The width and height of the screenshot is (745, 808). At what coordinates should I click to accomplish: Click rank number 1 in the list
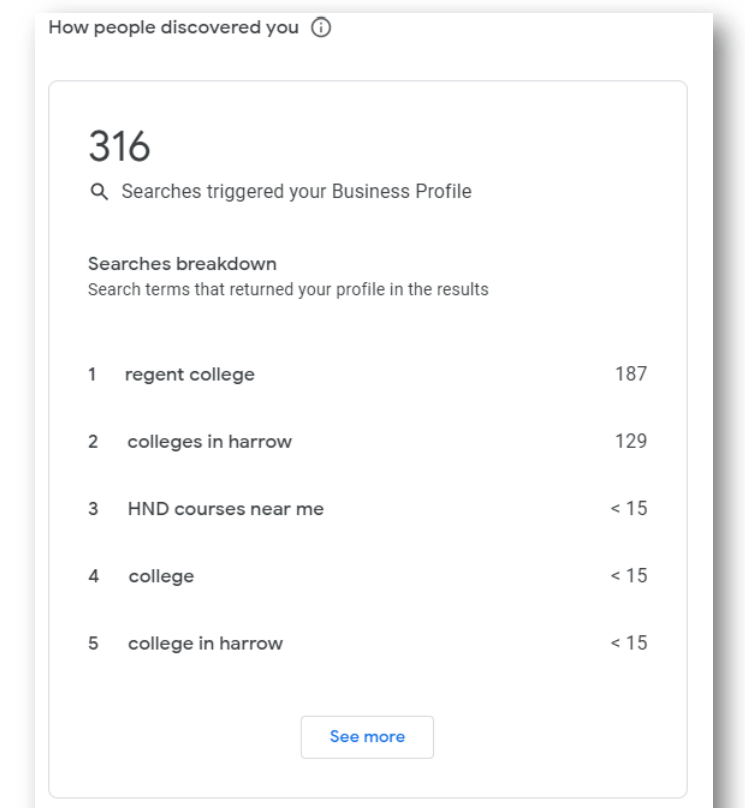tap(92, 375)
